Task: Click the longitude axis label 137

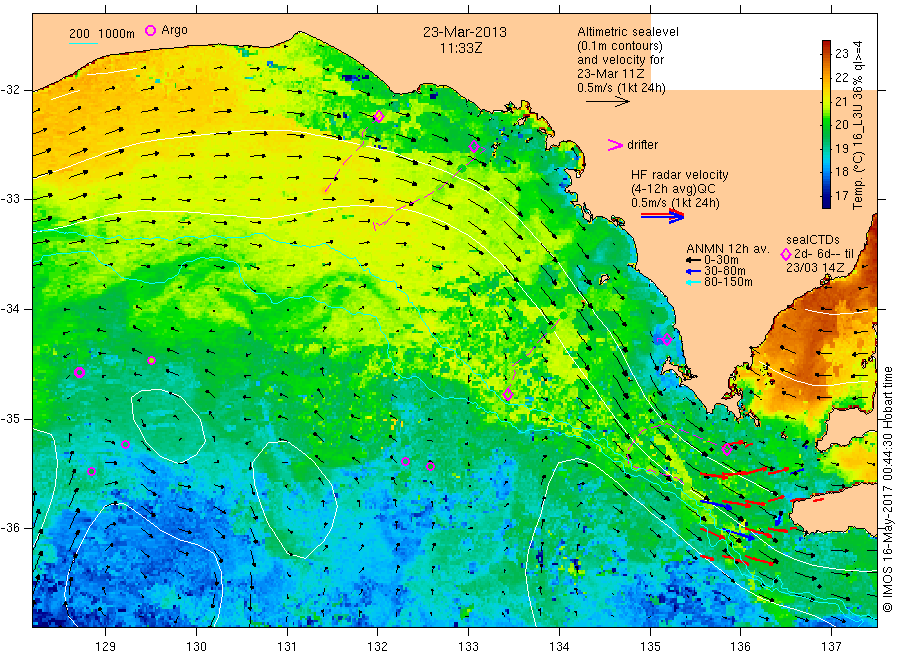Action: (831, 647)
